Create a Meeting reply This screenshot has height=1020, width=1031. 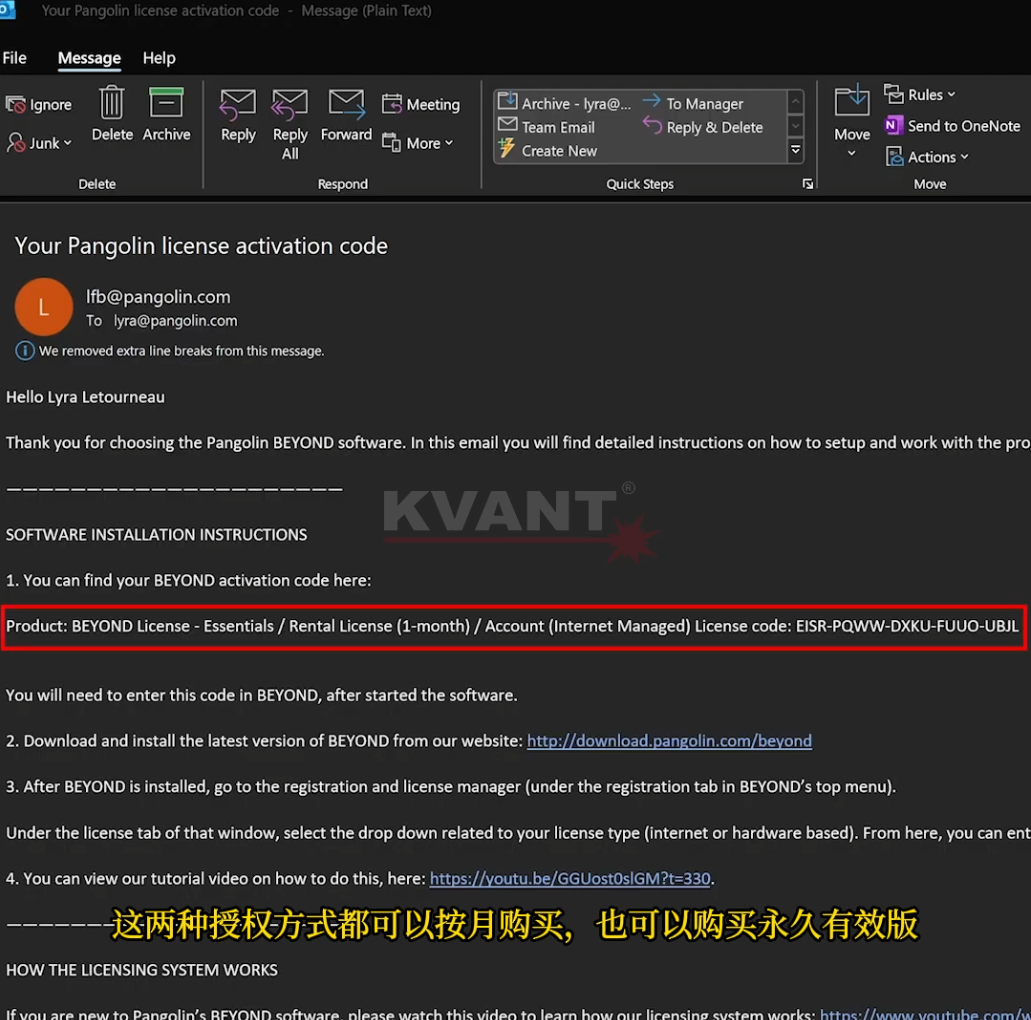coord(421,104)
